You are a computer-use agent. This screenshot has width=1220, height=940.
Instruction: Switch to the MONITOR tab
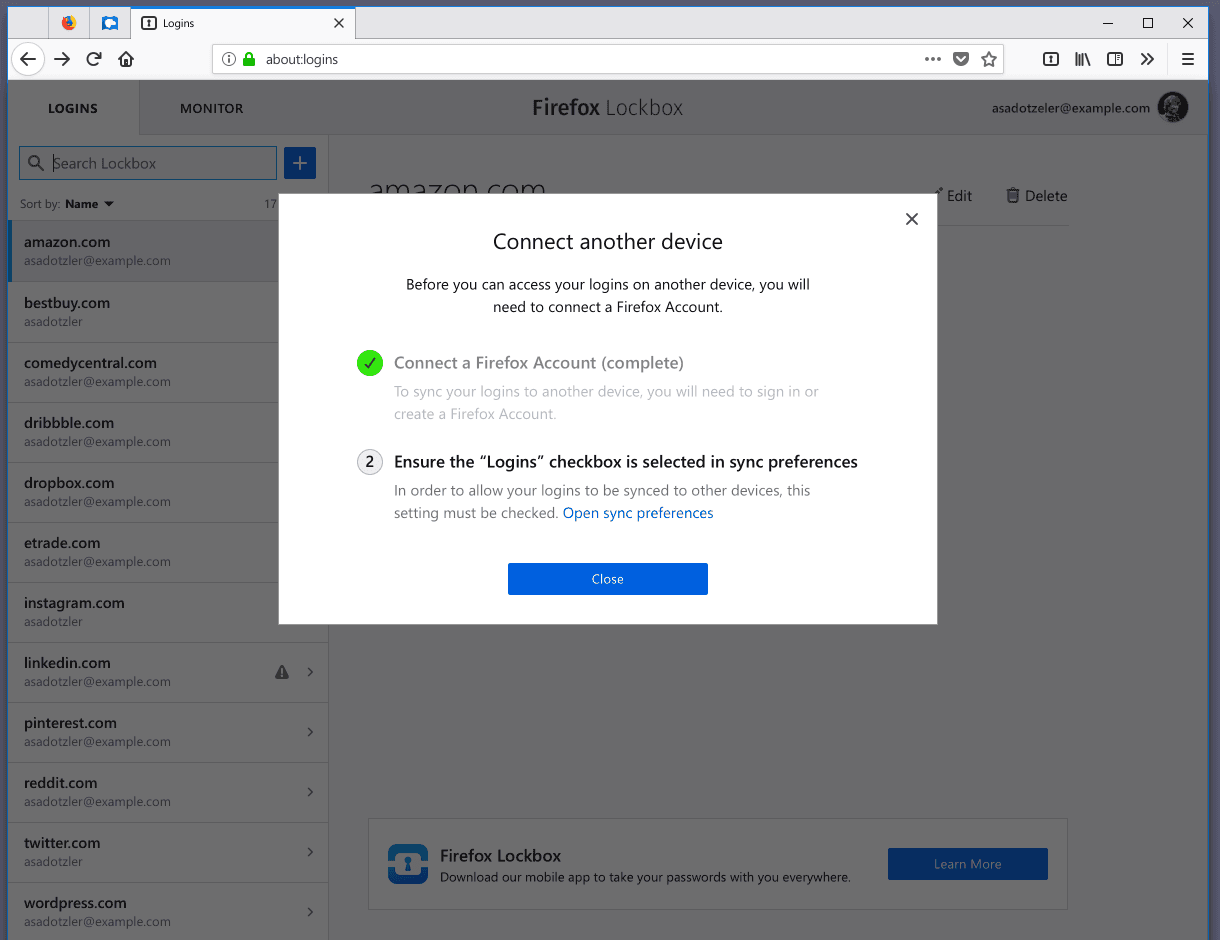(211, 108)
